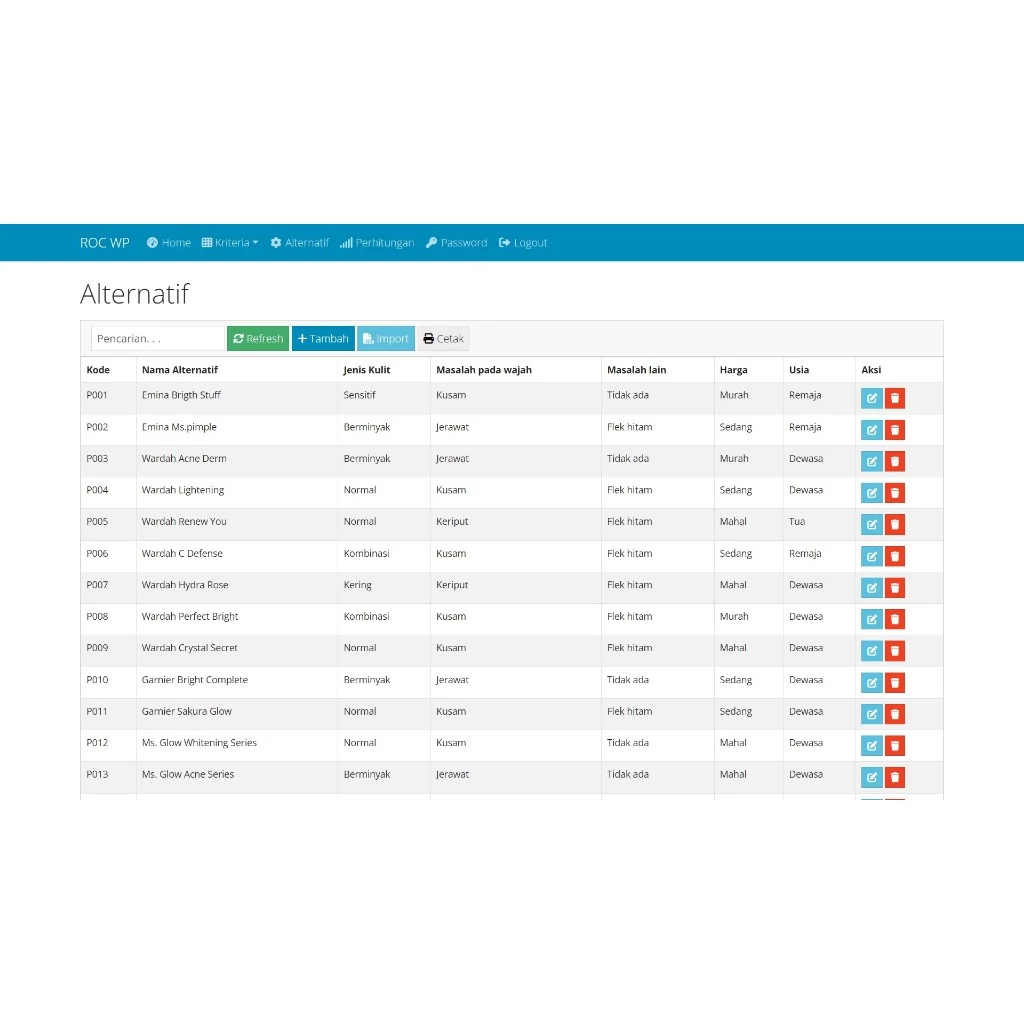Viewport: 1024px width, 1024px height.
Task: Add a new alternative with Tambah
Action: 323,338
